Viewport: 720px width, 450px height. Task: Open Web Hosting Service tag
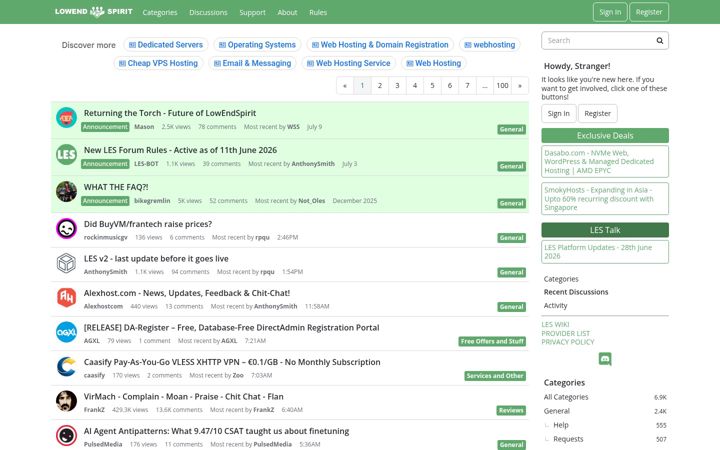point(349,63)
